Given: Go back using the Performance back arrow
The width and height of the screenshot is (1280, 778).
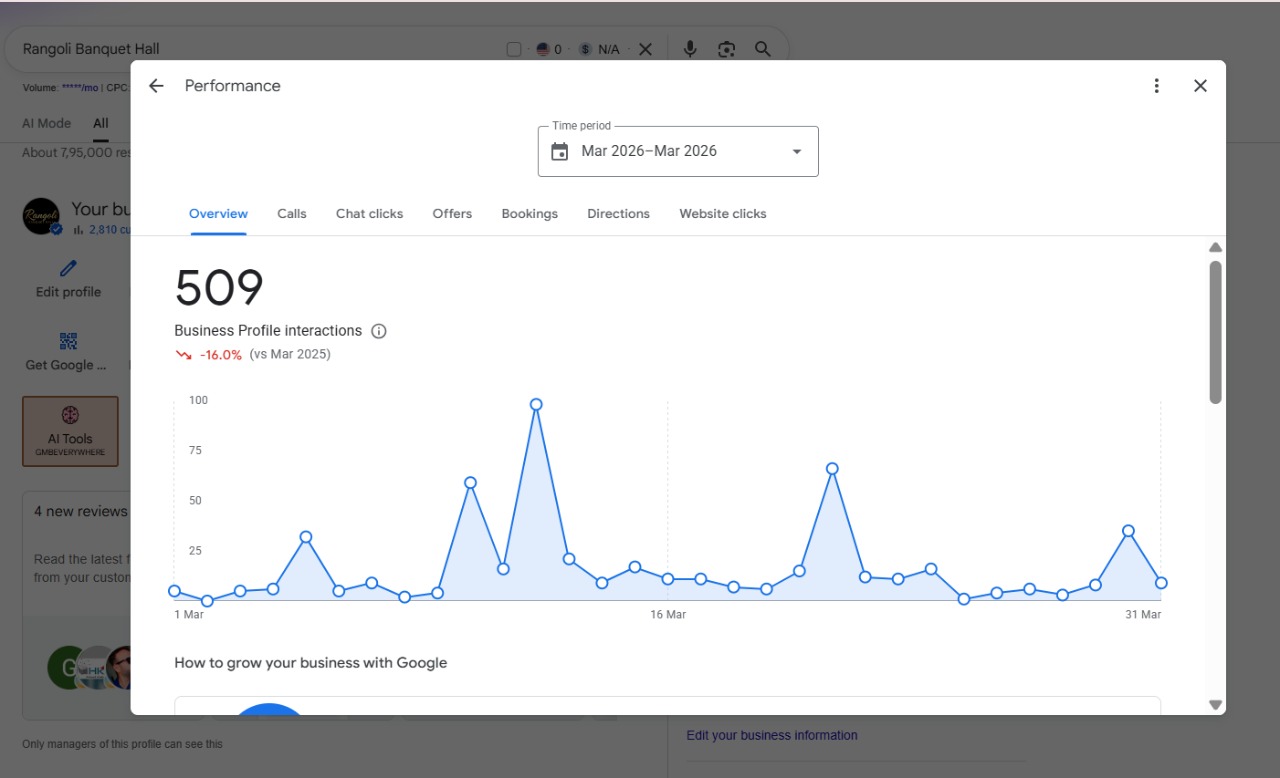Looking at the screenshot, I should 156,86.
